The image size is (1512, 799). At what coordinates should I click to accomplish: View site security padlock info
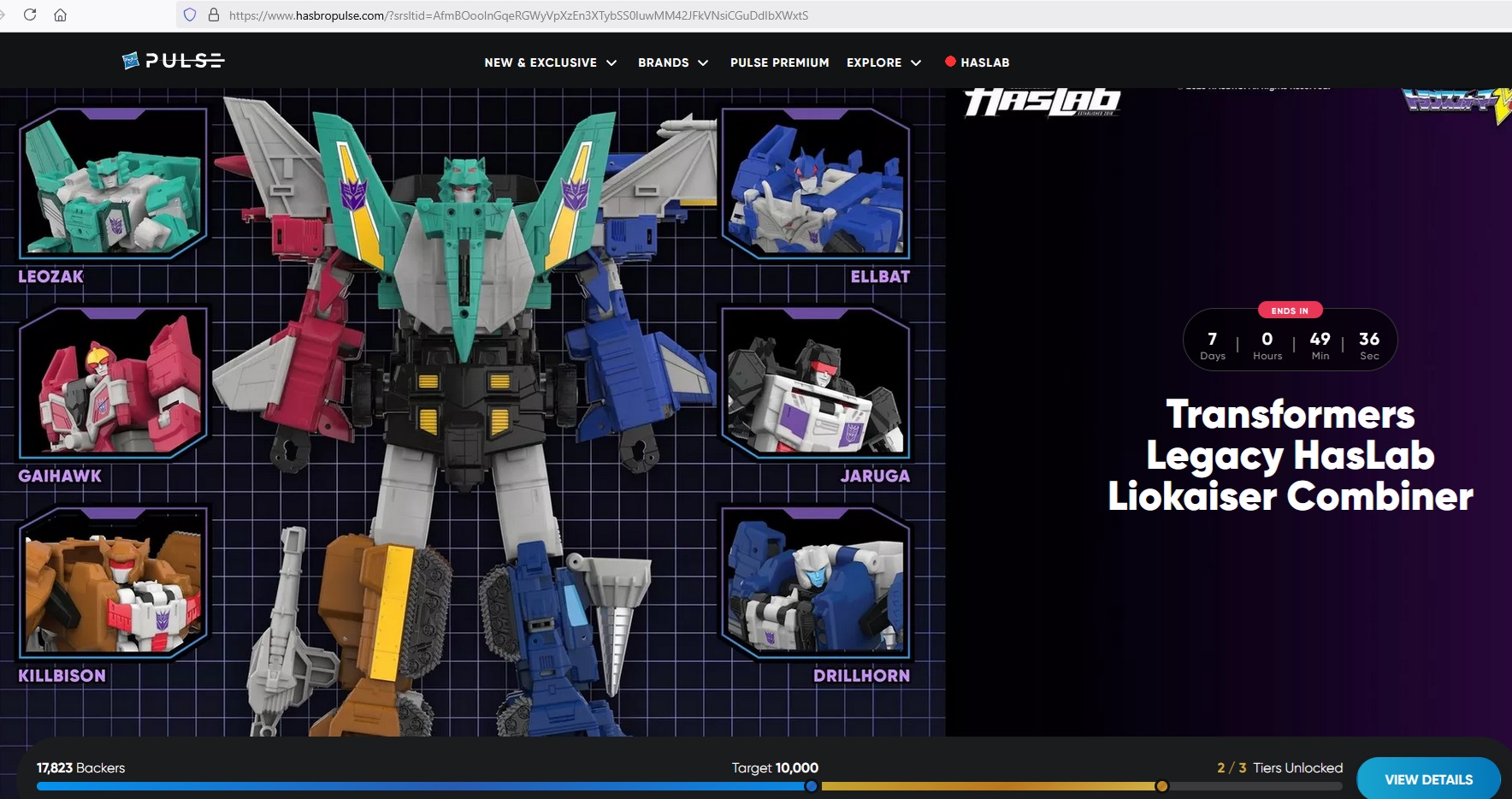(x=213, y=15)
